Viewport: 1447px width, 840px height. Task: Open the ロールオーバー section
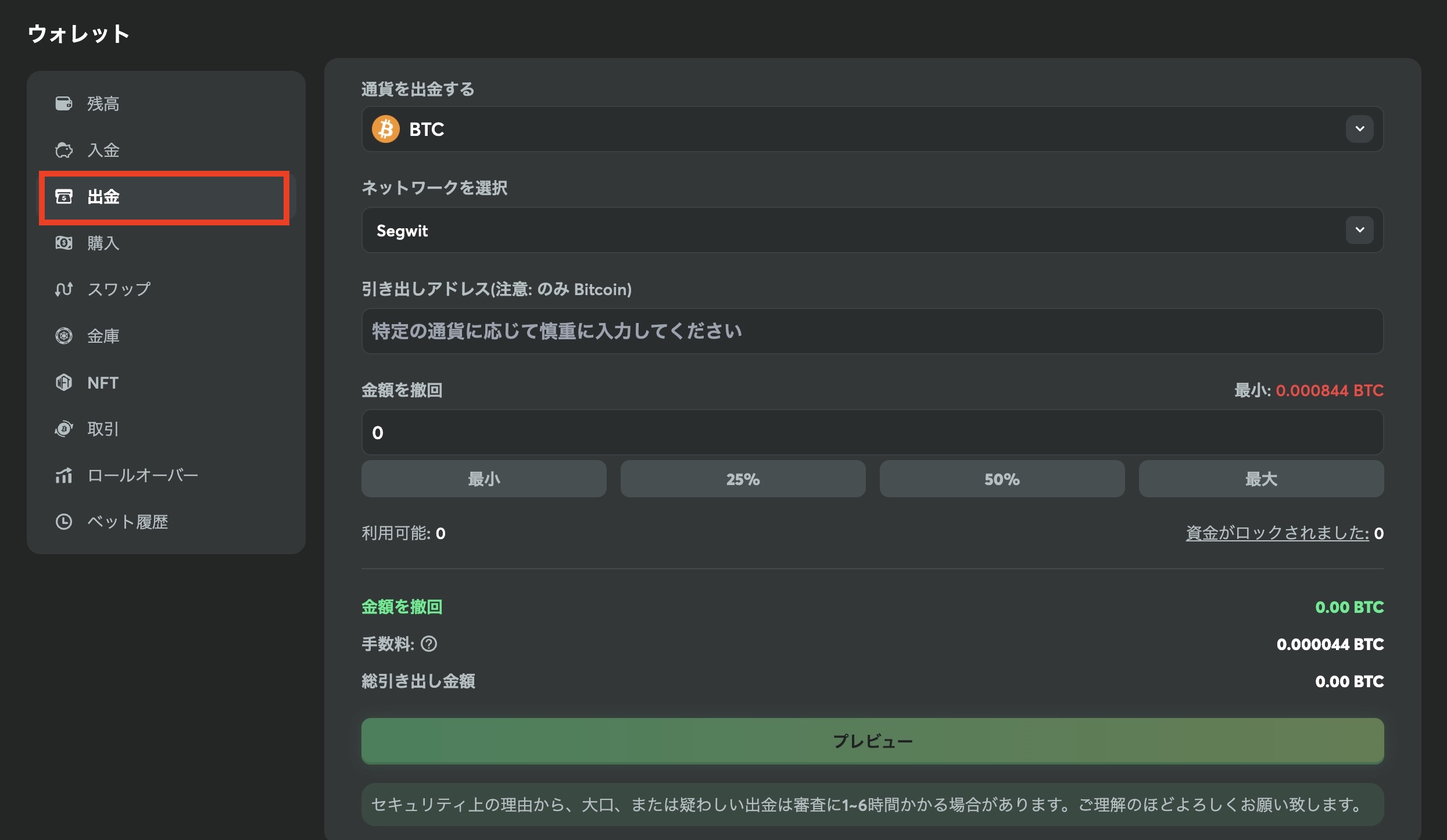point(166,475)
